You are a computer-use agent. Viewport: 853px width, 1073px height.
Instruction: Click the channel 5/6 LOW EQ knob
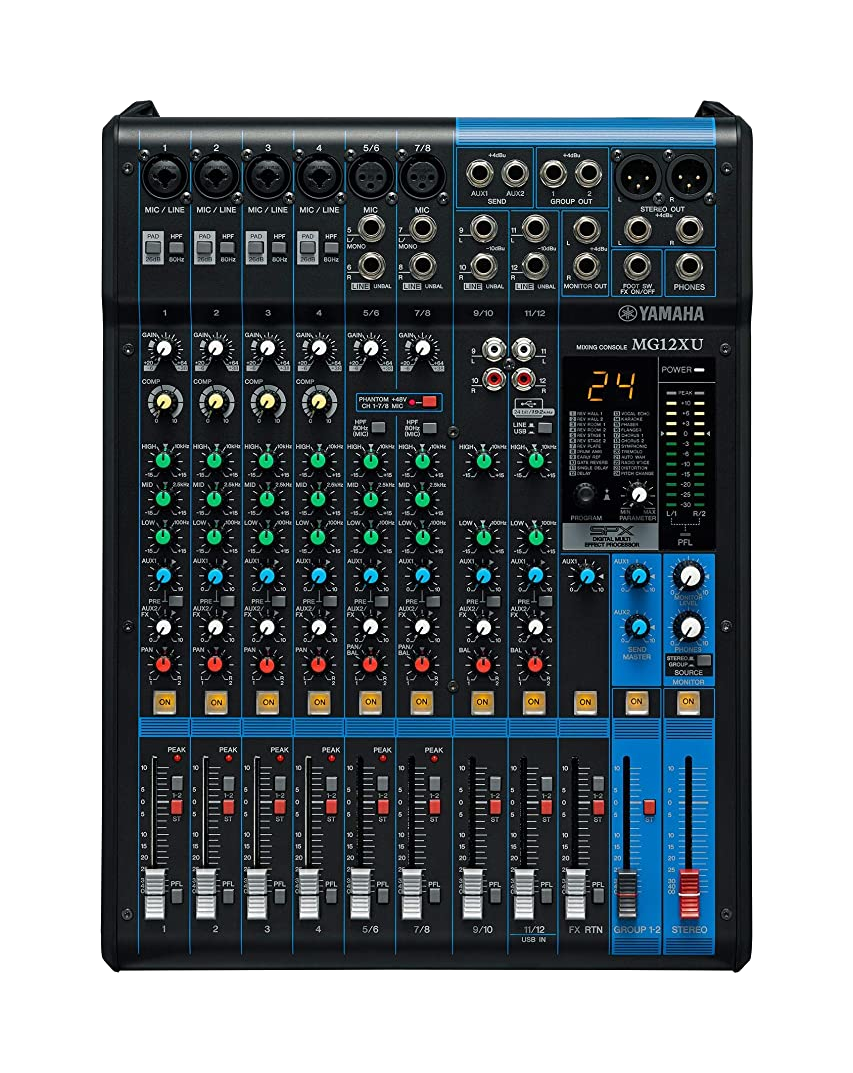(370, 537)
